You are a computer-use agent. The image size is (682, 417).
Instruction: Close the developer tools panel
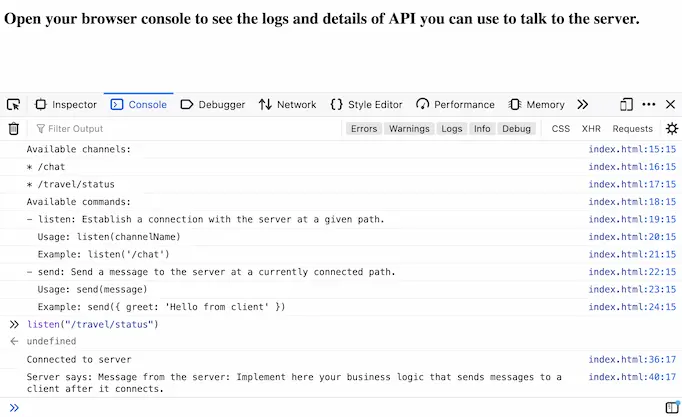[x=671, y=104]
